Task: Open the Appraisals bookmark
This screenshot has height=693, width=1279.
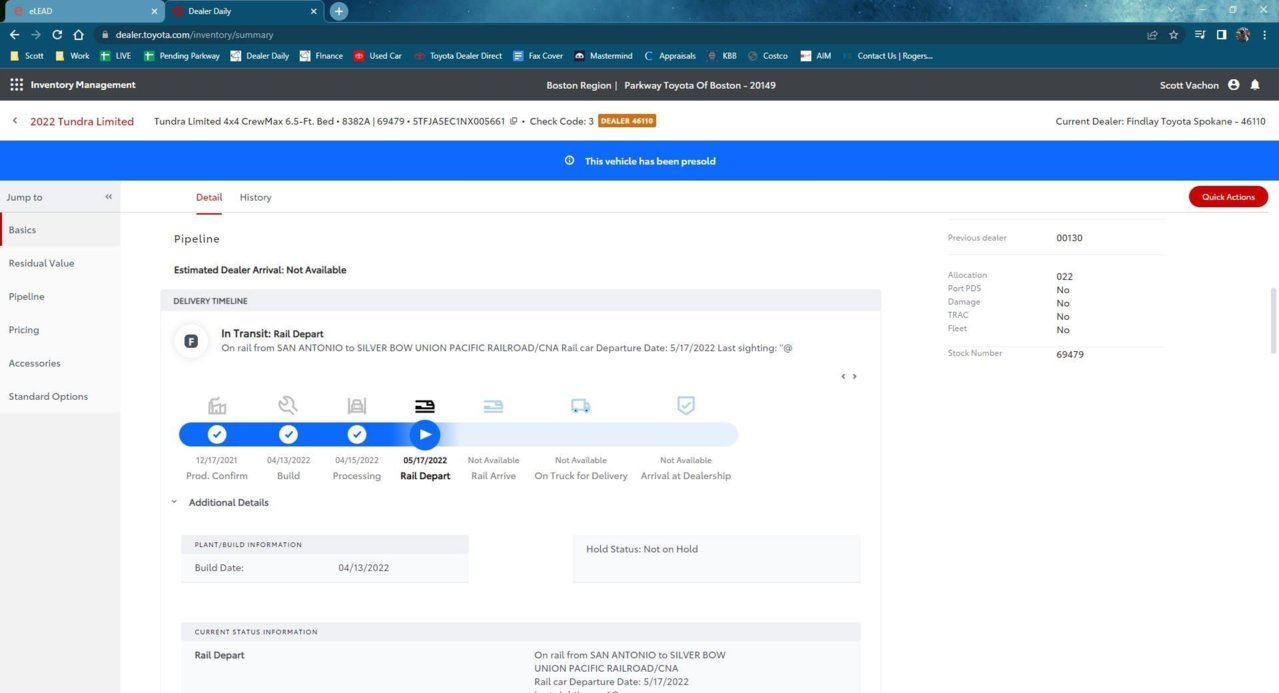Action: (x=670, y=56)
